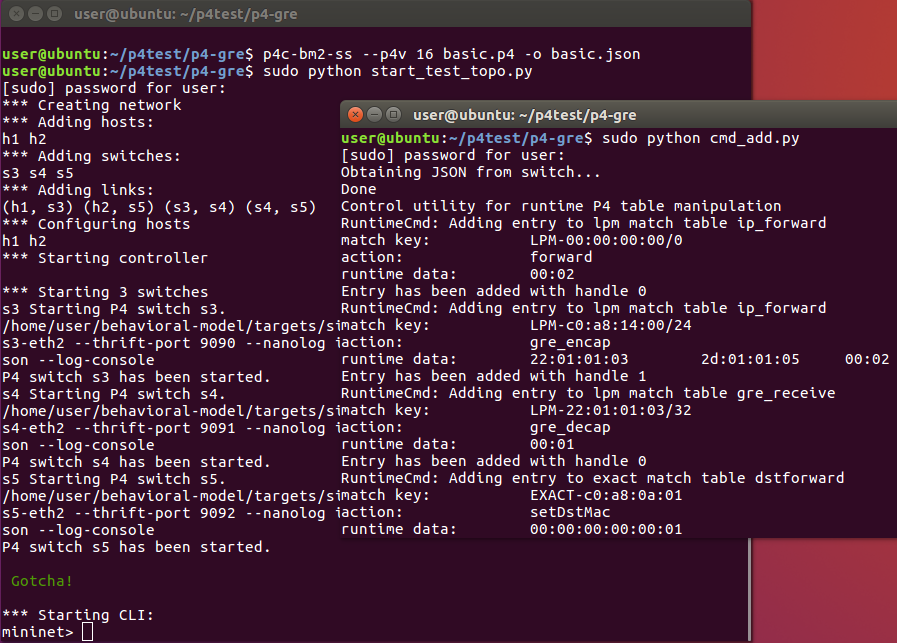
Task: Minimize the front terminal window
Action: click(374, 114)
